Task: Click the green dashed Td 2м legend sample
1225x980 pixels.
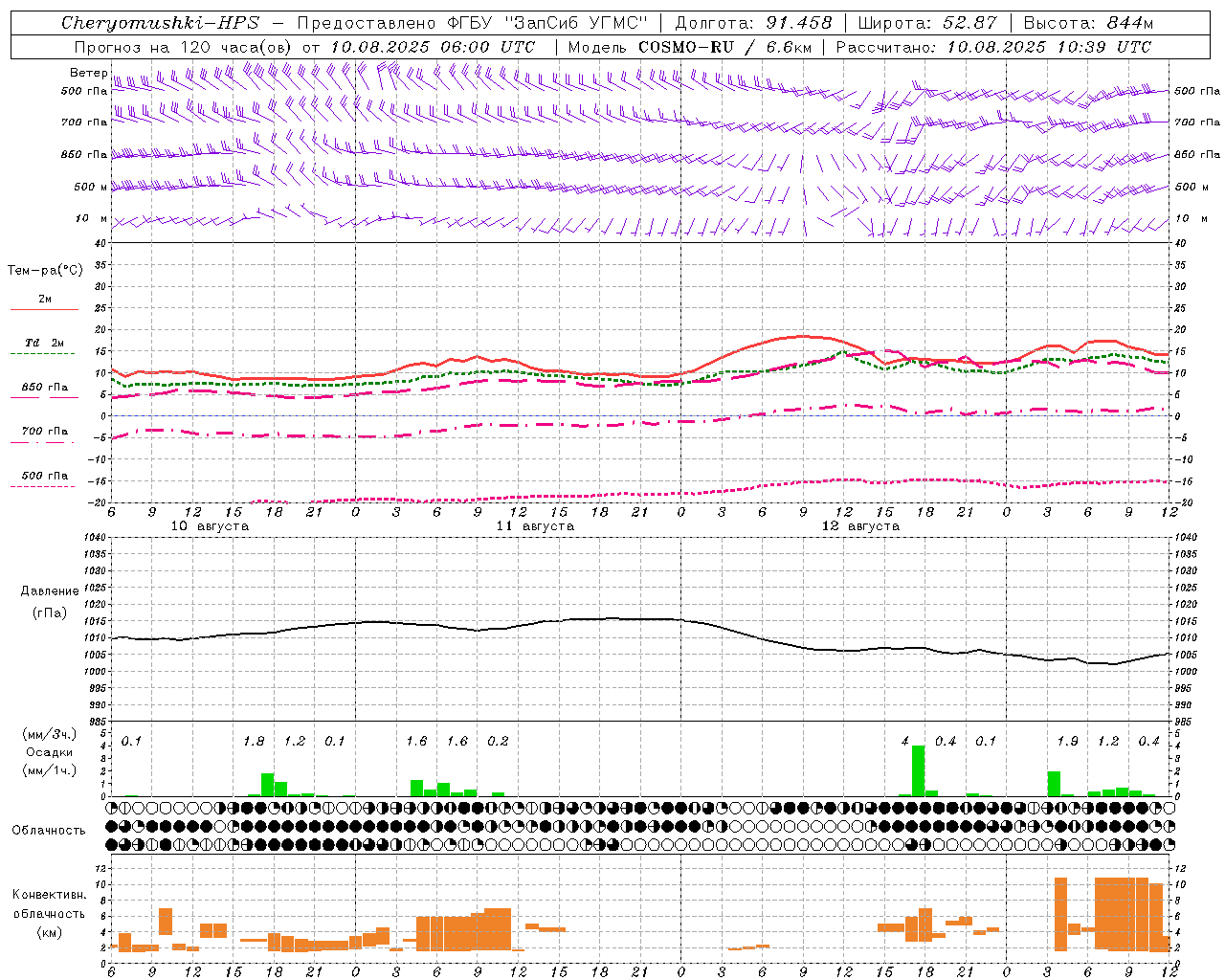Action: click(42, 353)
